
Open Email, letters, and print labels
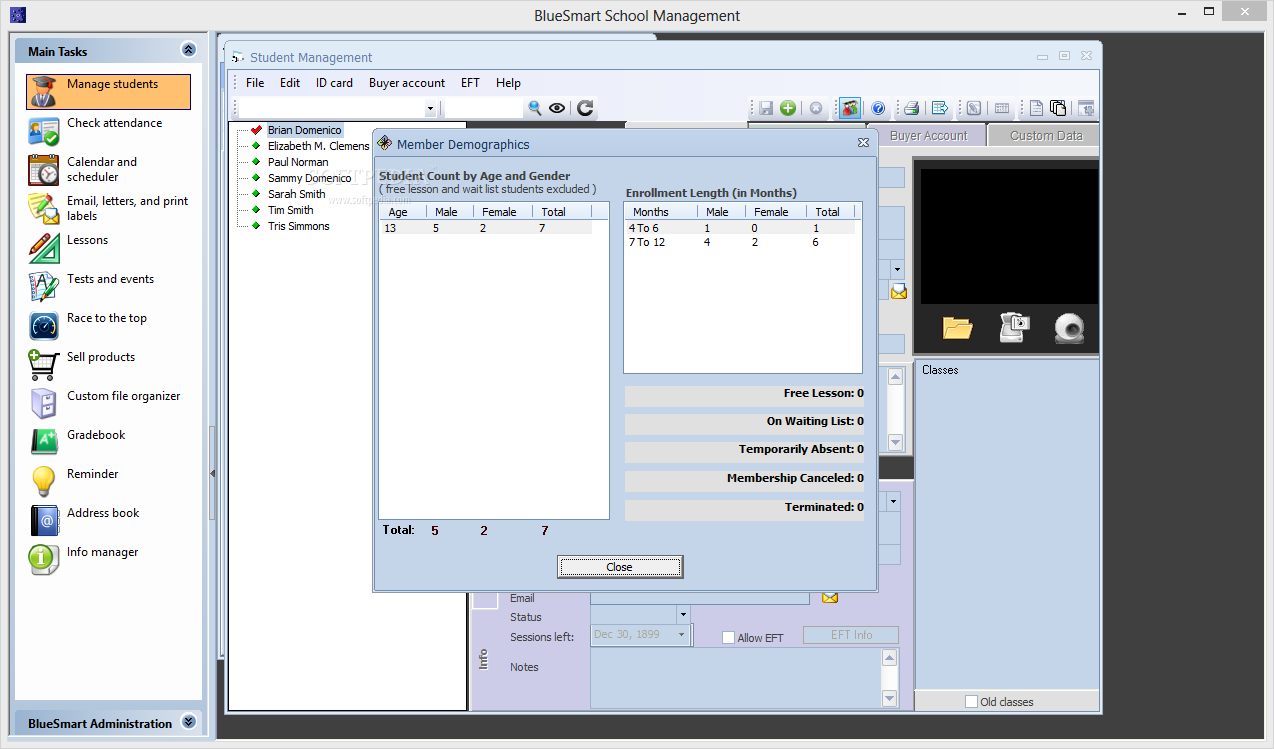pyautogui.click(x=108, y=209)
